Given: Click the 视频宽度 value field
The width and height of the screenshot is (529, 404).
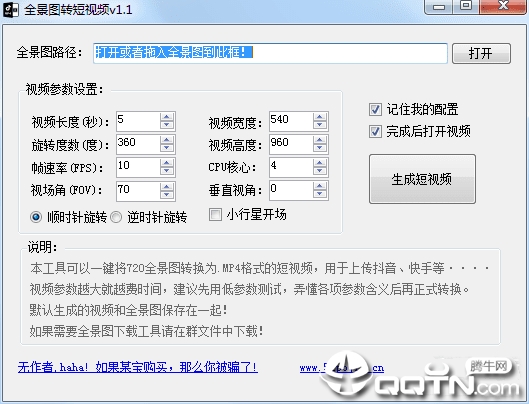Looking at the screenshot, I should tap(291, 121).
